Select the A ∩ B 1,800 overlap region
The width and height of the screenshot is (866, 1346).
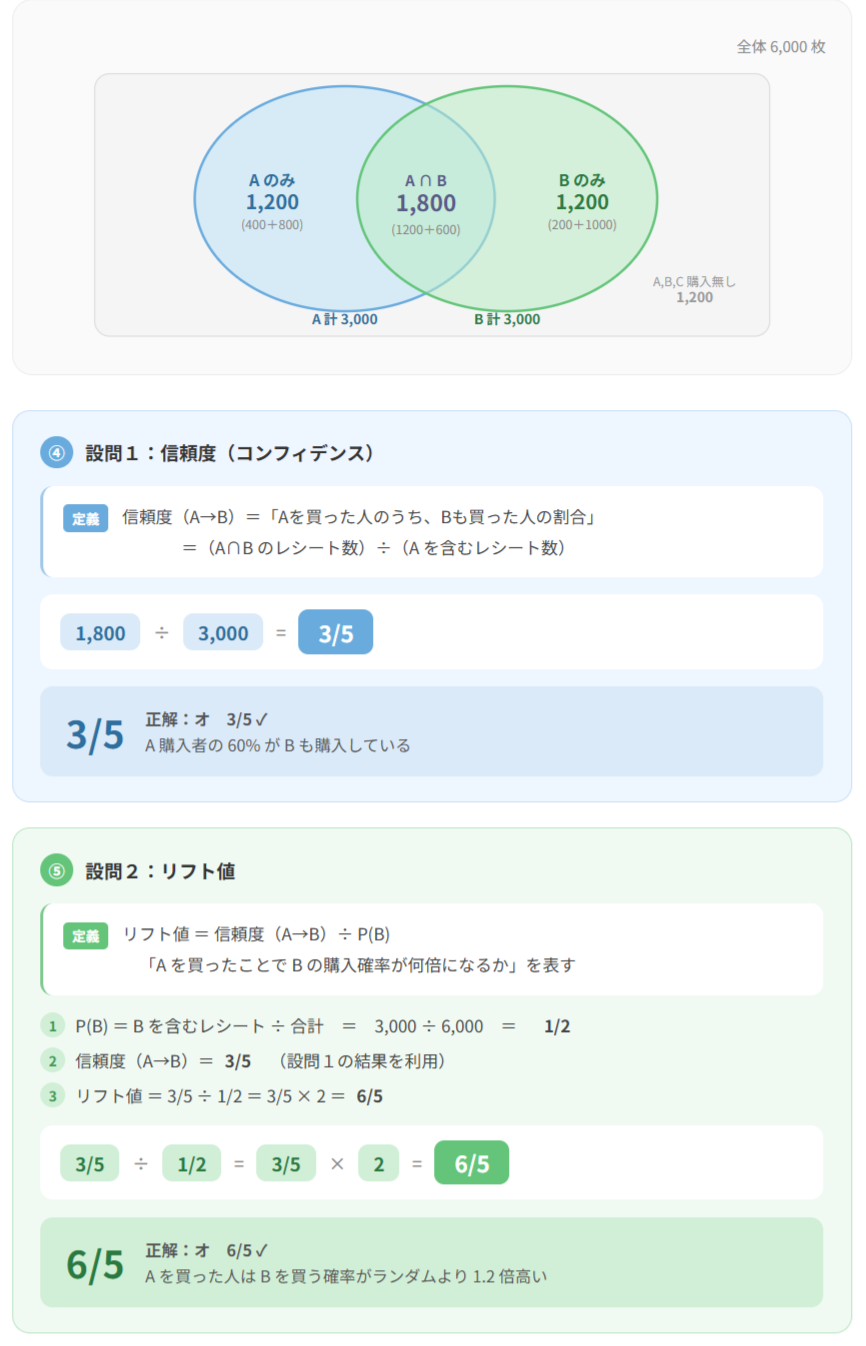pyautogui.click(x=426, y=203)
